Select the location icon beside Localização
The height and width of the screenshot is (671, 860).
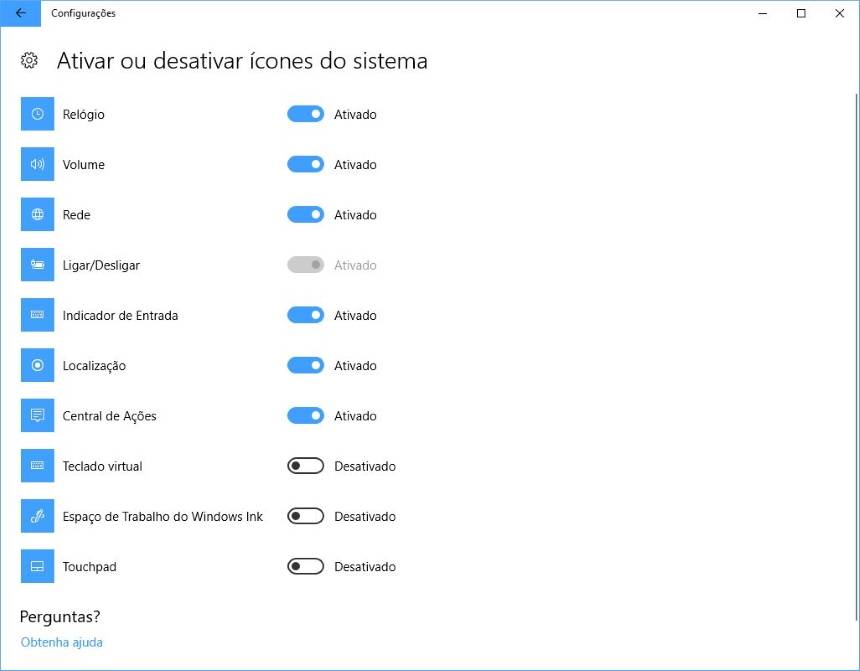pos(36,365)
